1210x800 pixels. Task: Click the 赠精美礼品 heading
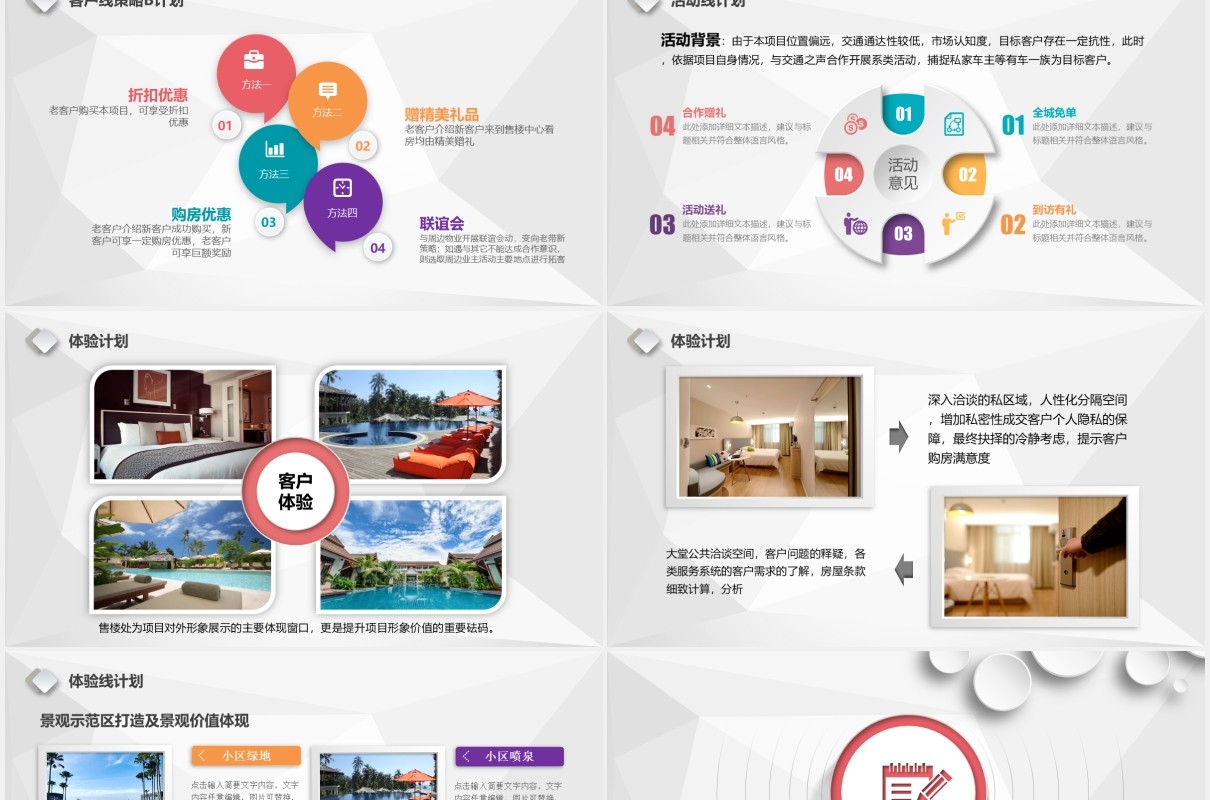pyautogui.click(x=442, y=115)
